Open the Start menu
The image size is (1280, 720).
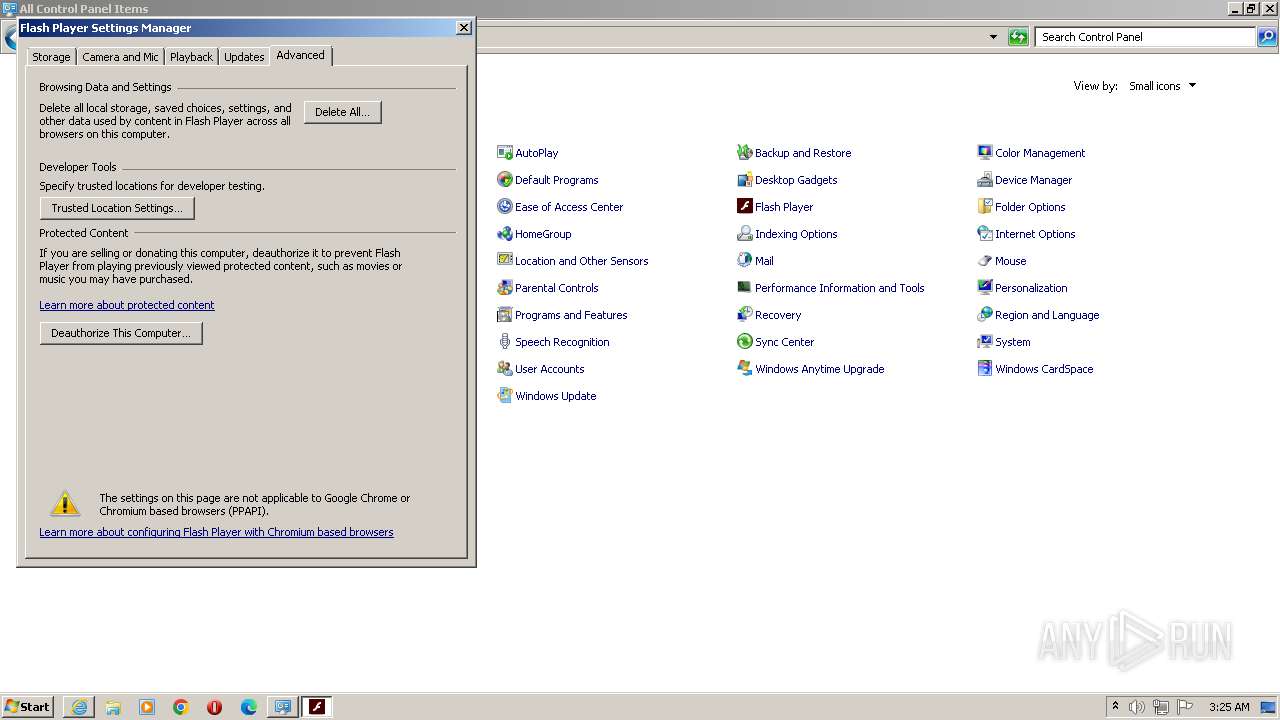click(x=28, y=706)
